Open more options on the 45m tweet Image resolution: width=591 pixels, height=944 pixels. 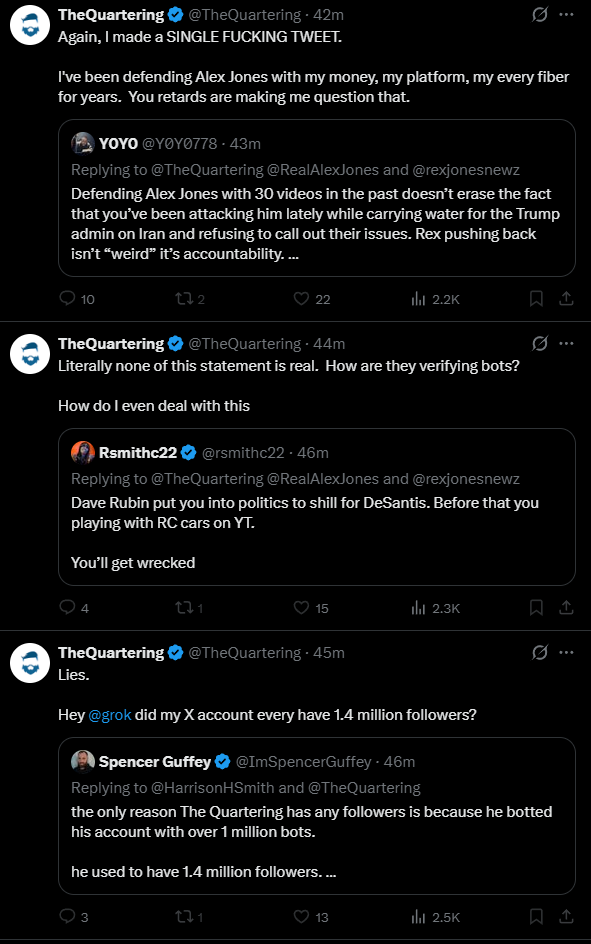pyautogui.click(x=566, y=652)
